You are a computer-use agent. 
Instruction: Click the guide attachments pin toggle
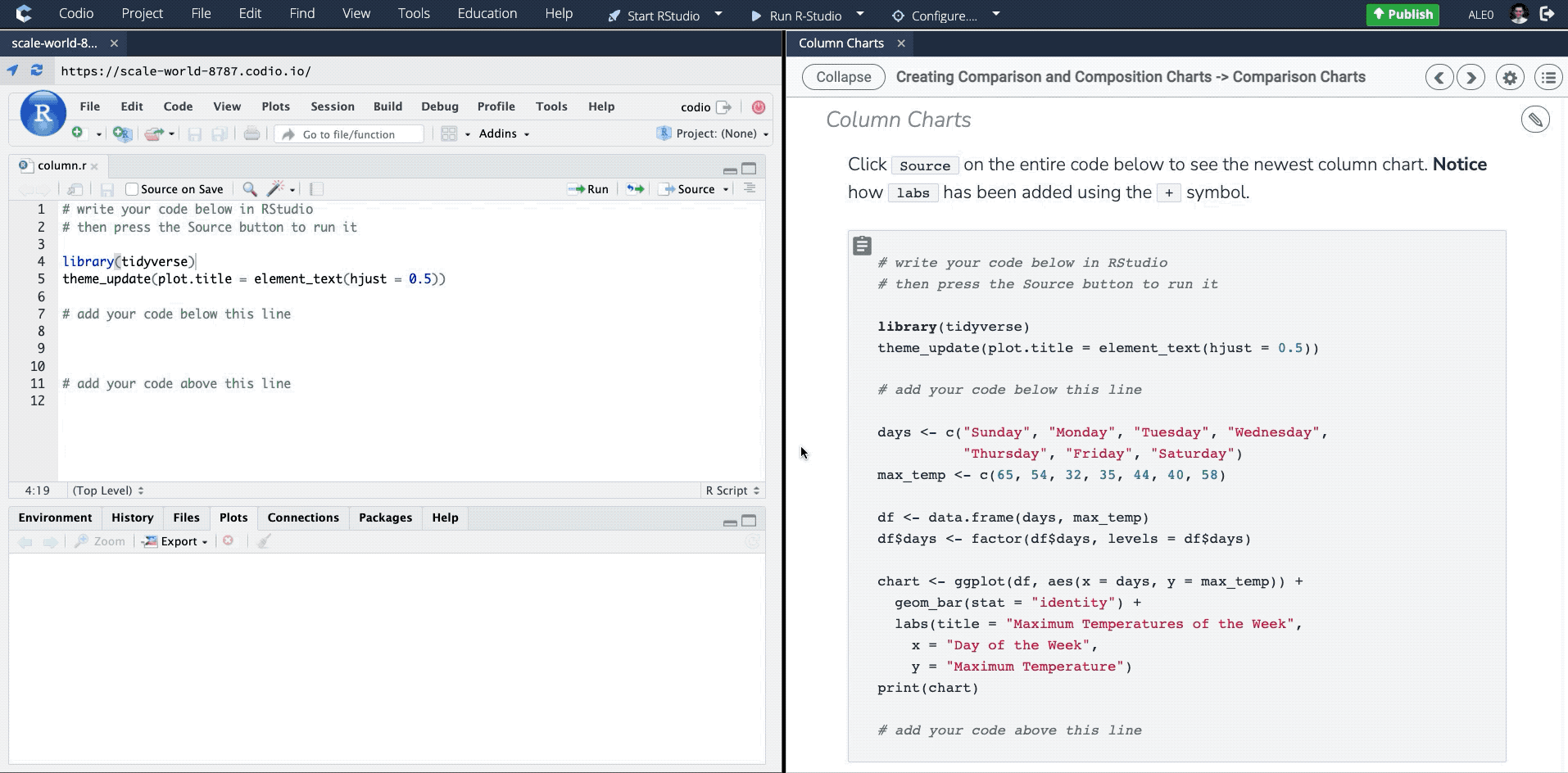[x=1535, y=119]
